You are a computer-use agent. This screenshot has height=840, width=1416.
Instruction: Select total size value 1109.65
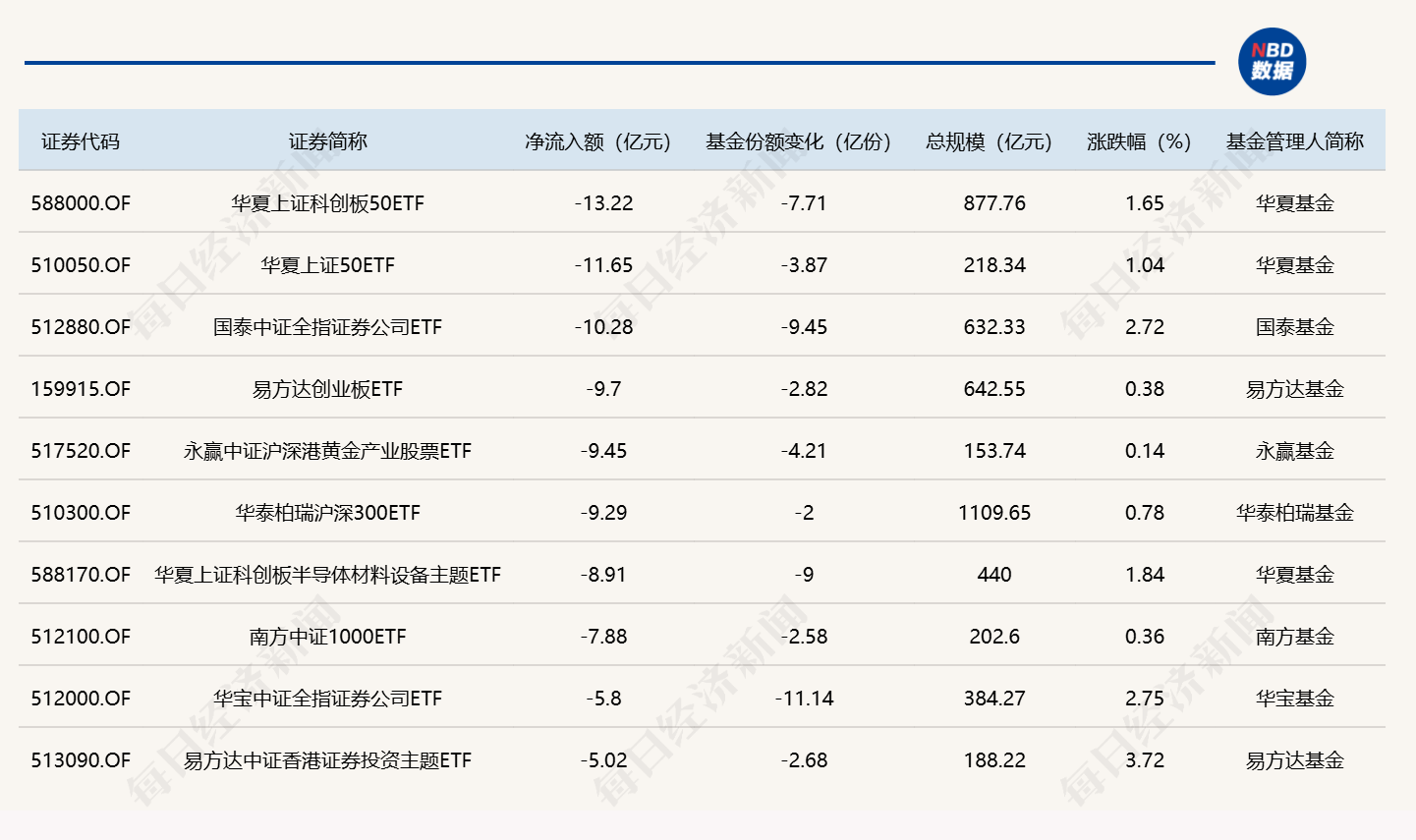click(x=994, y=513)
